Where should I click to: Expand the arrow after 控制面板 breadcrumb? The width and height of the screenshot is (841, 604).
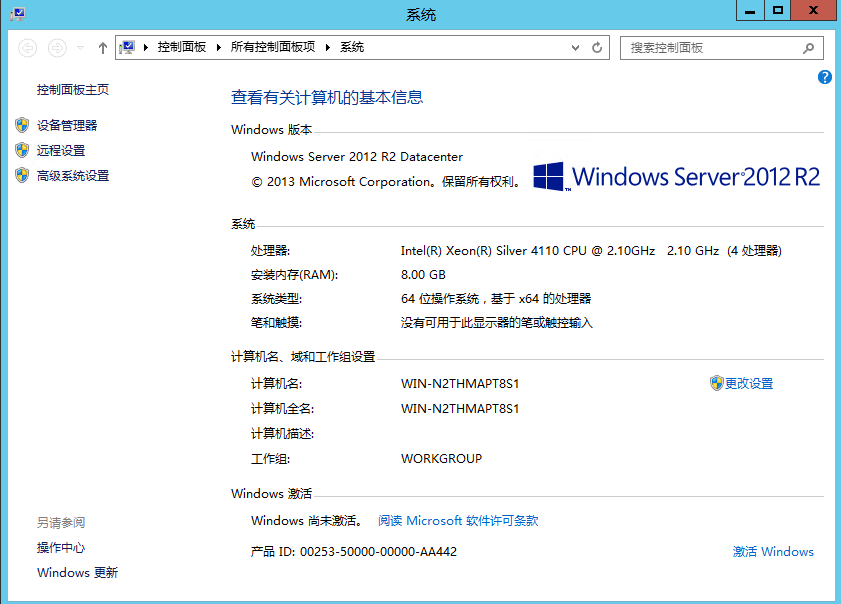(219, 47)
